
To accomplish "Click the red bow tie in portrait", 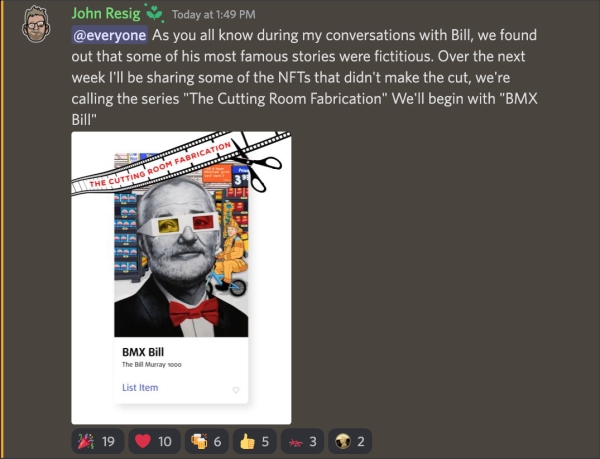I will pyautogui.click(x=194, y=311).
